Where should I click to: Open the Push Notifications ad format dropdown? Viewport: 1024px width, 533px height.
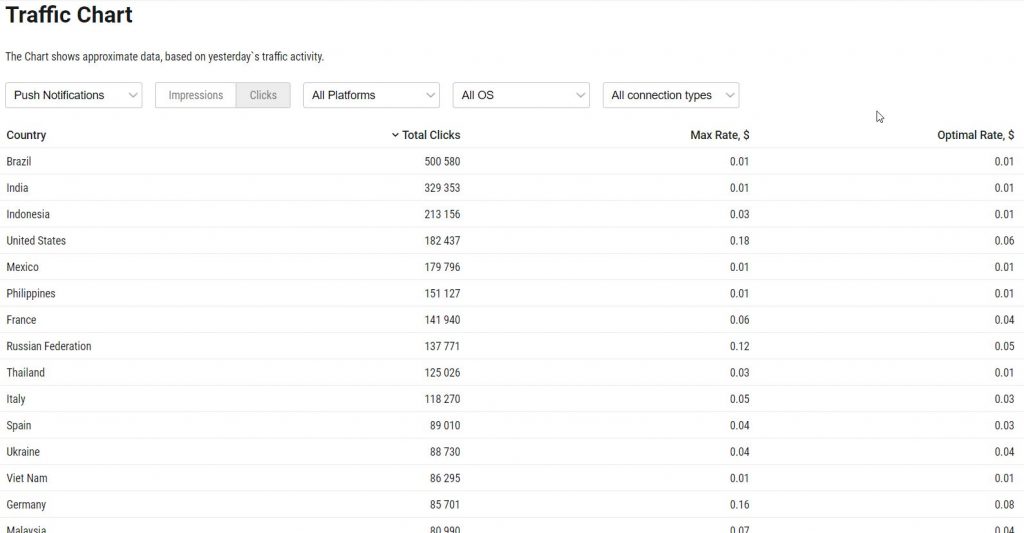coord(74,95)
